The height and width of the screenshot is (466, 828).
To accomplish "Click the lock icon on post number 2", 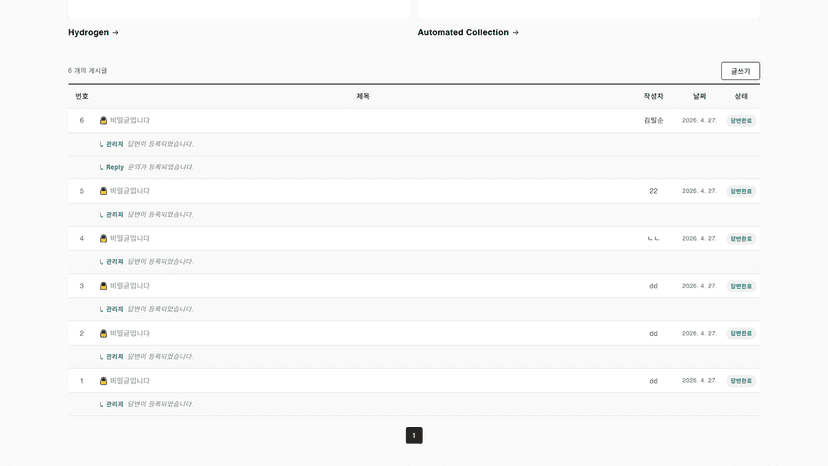I will click(x=104, y=333).
